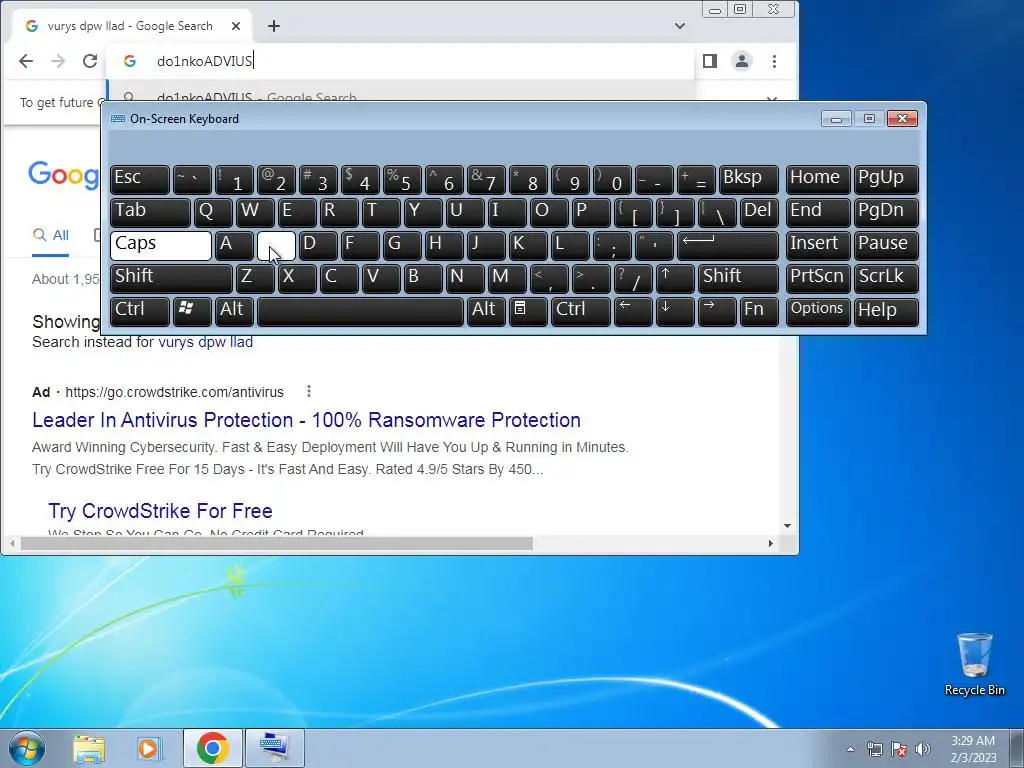Viewport: 1024px width, 768px height.
Task: Click the horizontal scrollbar right arrow
Action: coord(771,543)
